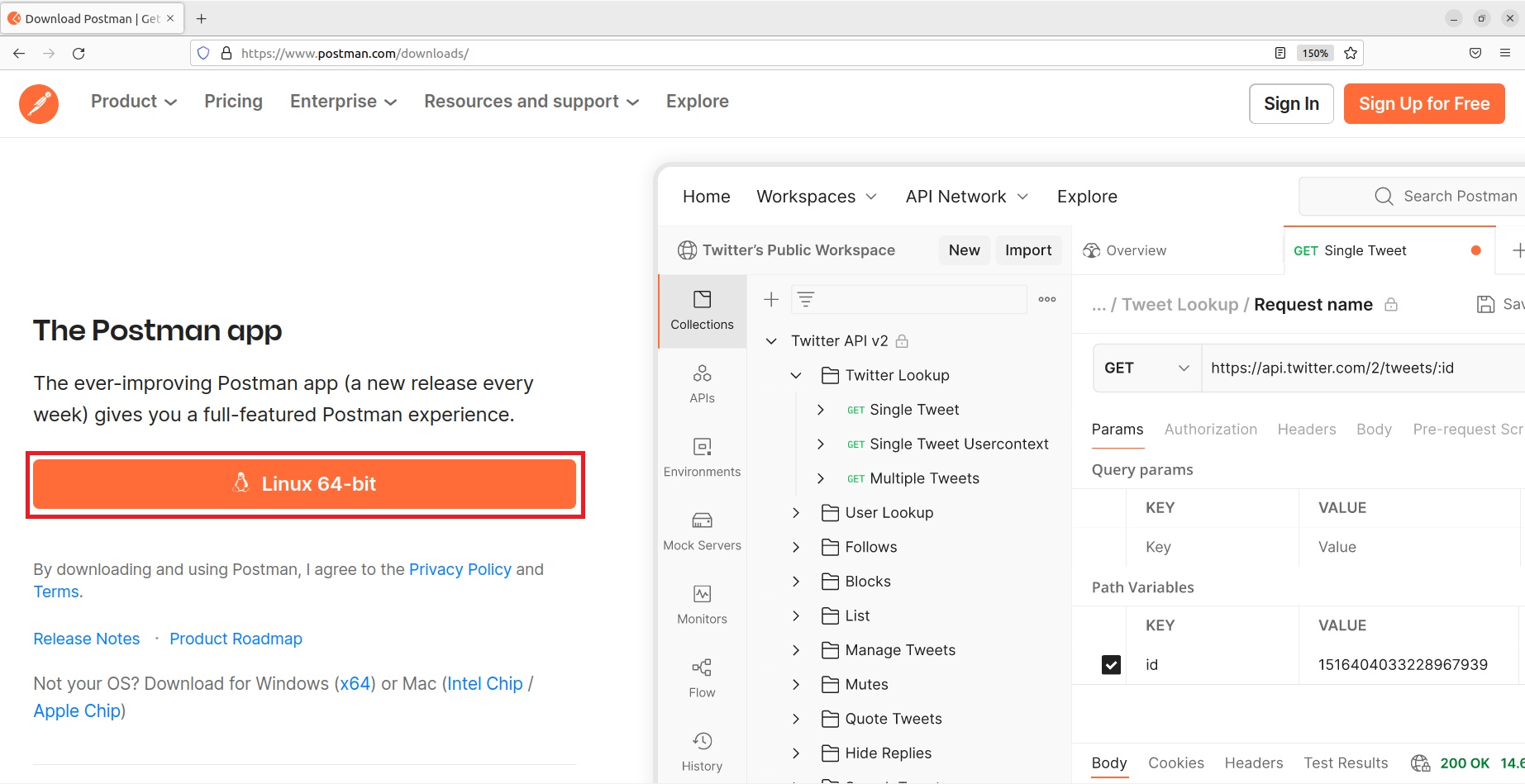Expand the Product dropdown menu

click(x=134, y=102)
